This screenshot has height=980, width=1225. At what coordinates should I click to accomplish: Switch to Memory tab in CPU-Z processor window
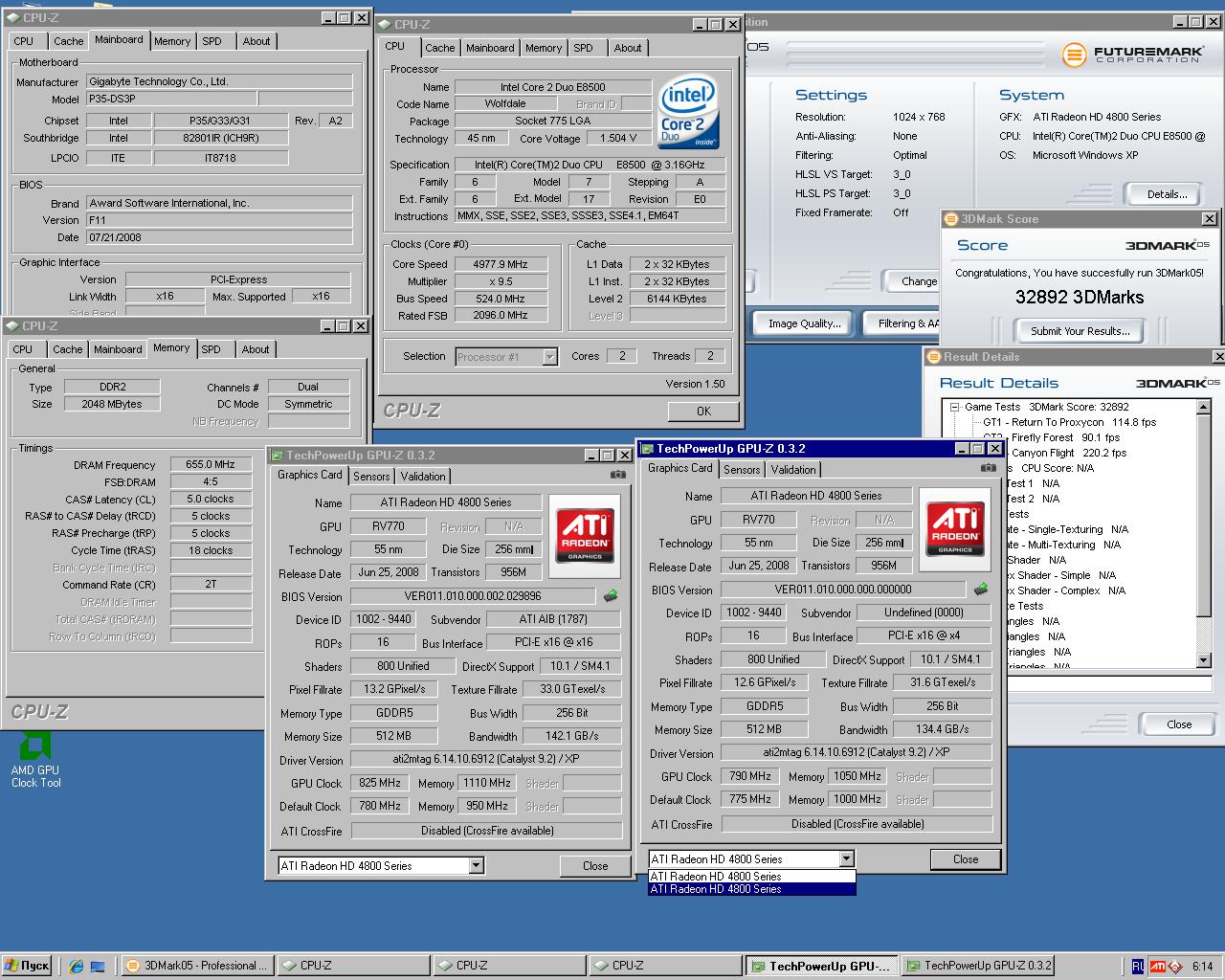[543, 48]
